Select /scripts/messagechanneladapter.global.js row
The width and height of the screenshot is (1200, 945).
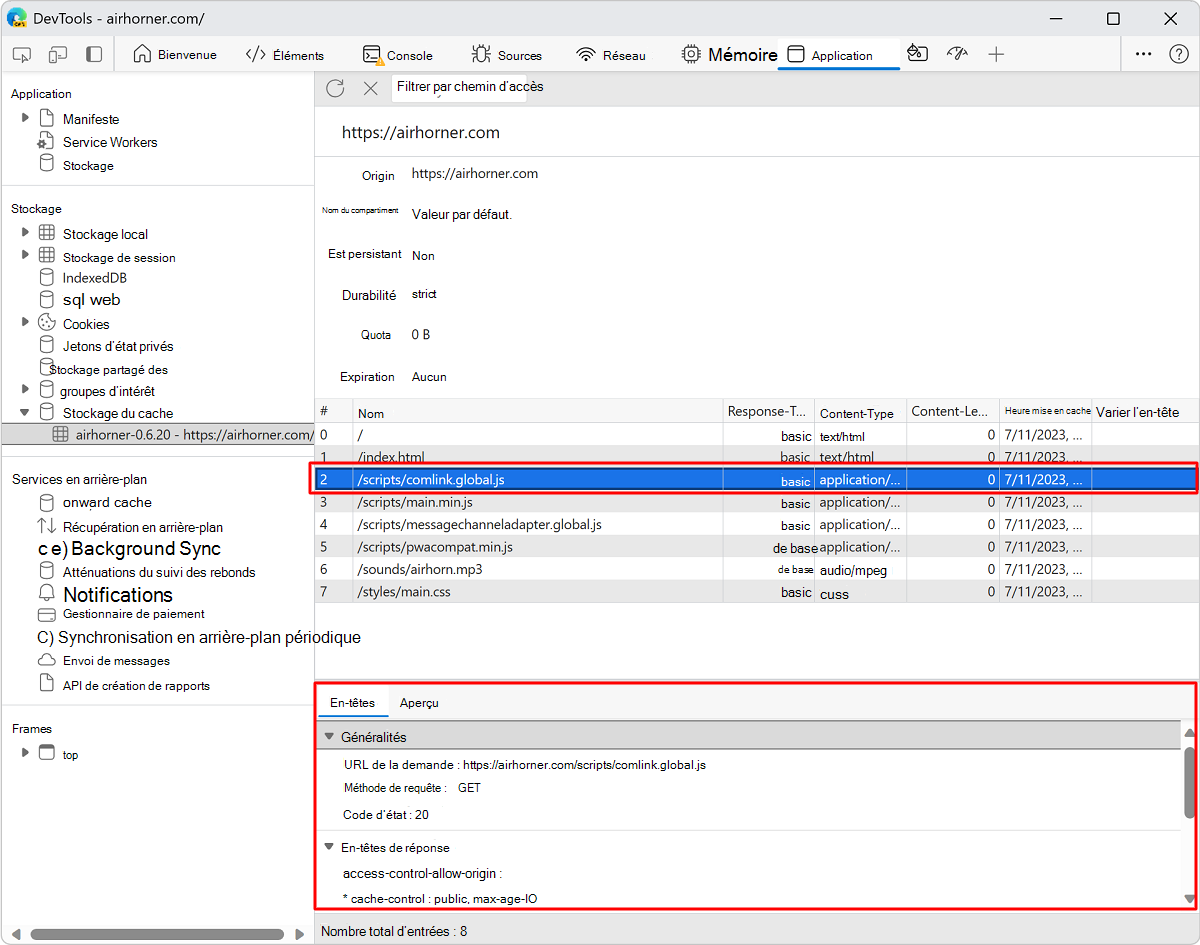pyautogui.click(x=757, y=524)
